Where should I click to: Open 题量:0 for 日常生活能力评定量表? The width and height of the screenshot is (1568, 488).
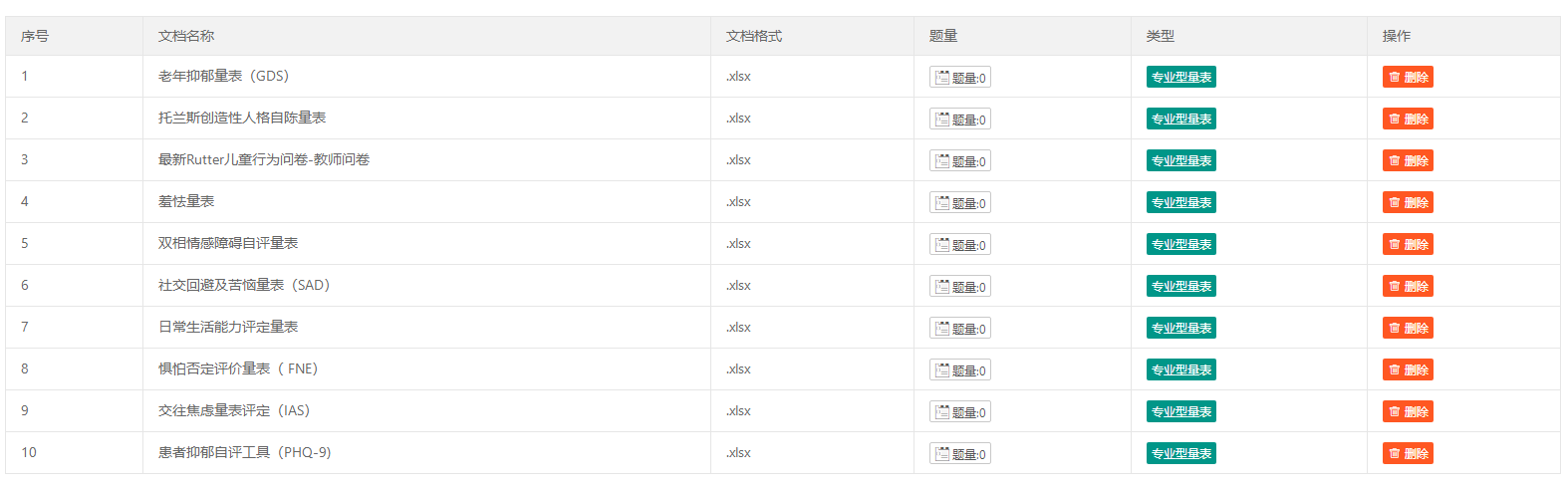pos(960,328)
